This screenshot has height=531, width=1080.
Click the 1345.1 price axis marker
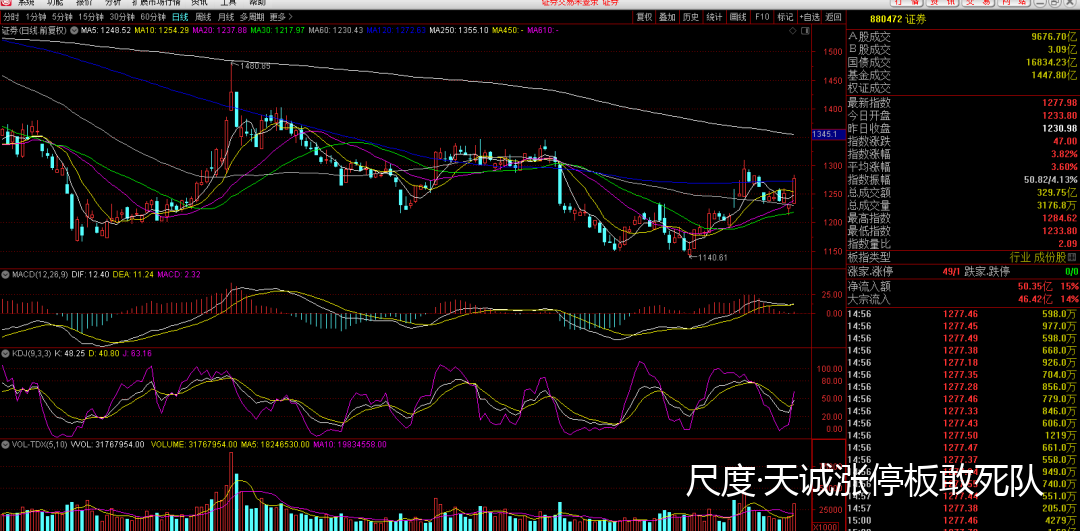825,134
